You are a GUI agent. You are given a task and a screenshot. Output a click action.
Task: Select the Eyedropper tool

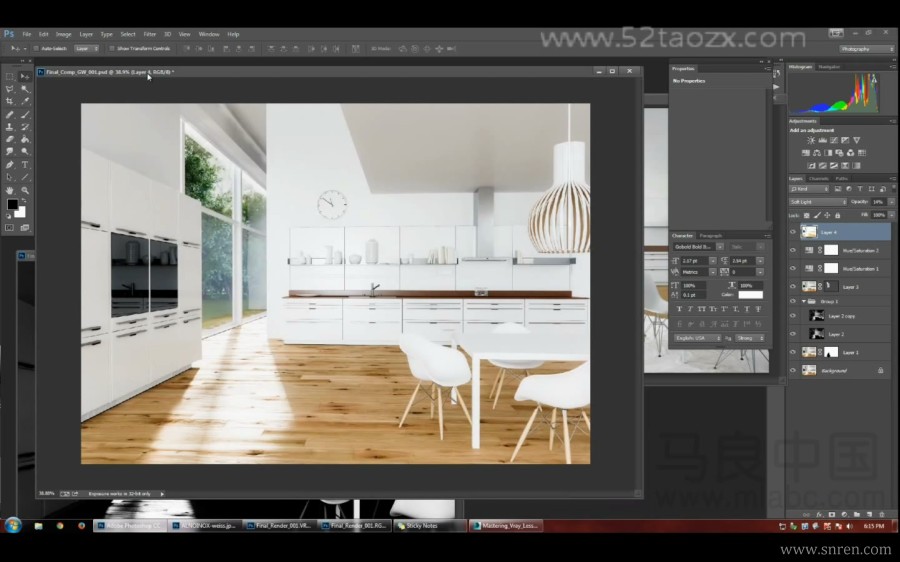click(x=25, y=102)
